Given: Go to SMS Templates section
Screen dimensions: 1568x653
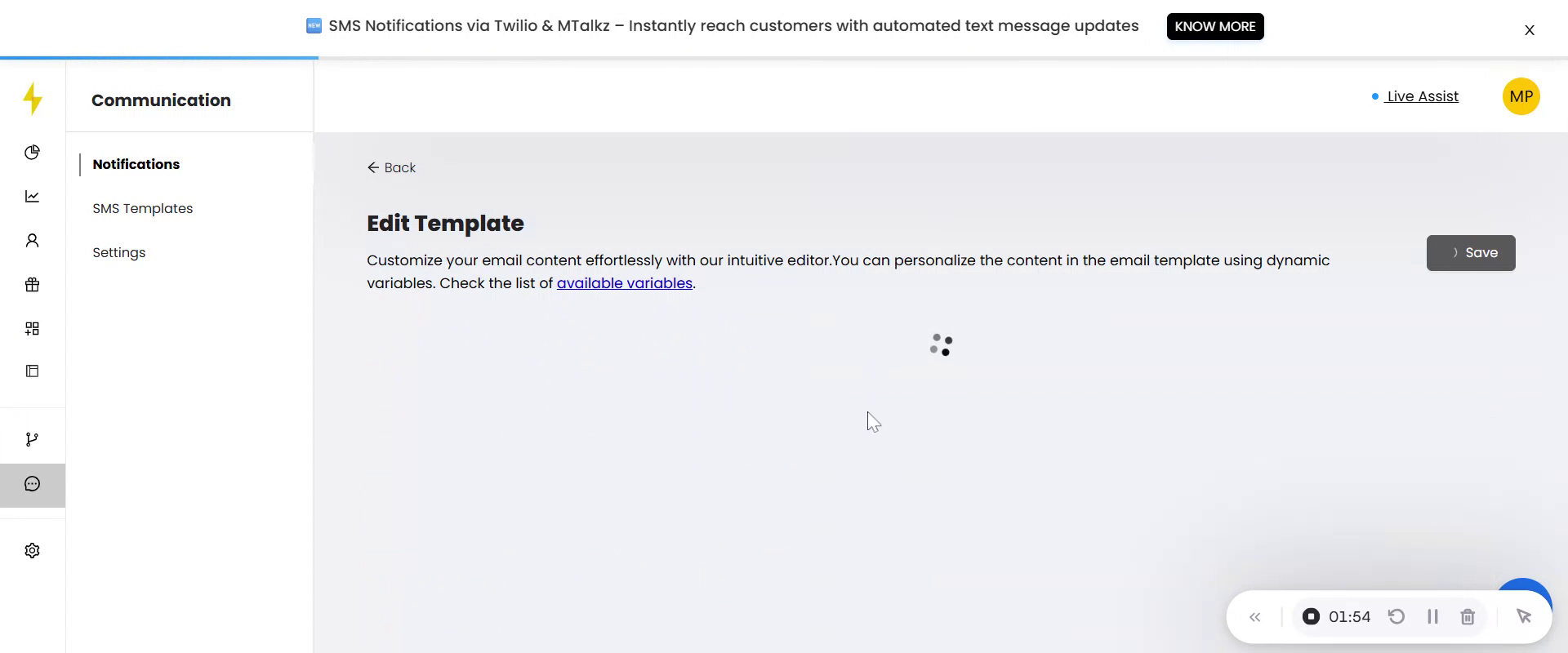Looking at the screenshot, I should tap(142, 208).
